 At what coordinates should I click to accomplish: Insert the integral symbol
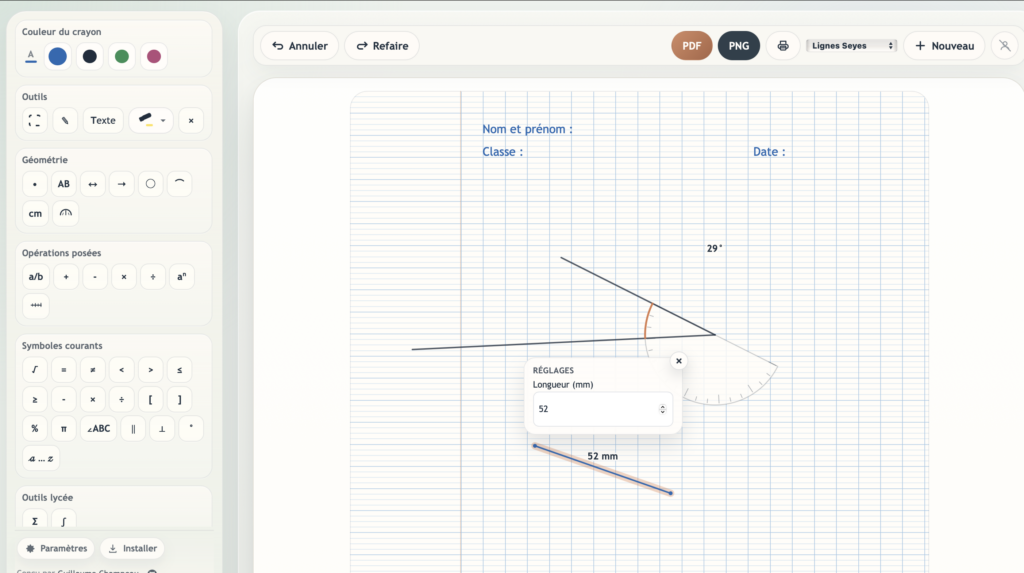(x=63, y=521)
